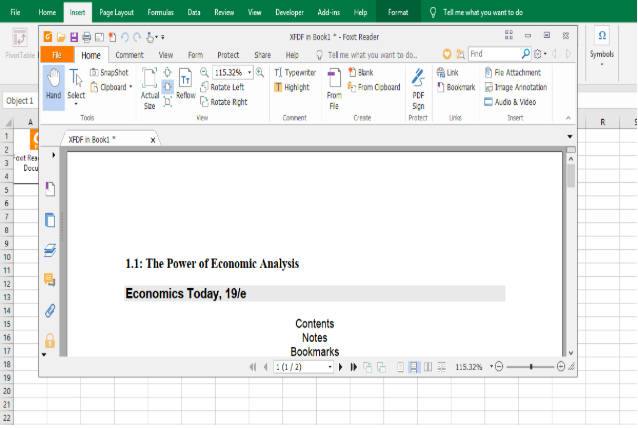Insert Audio & Video

click(510, 102)
